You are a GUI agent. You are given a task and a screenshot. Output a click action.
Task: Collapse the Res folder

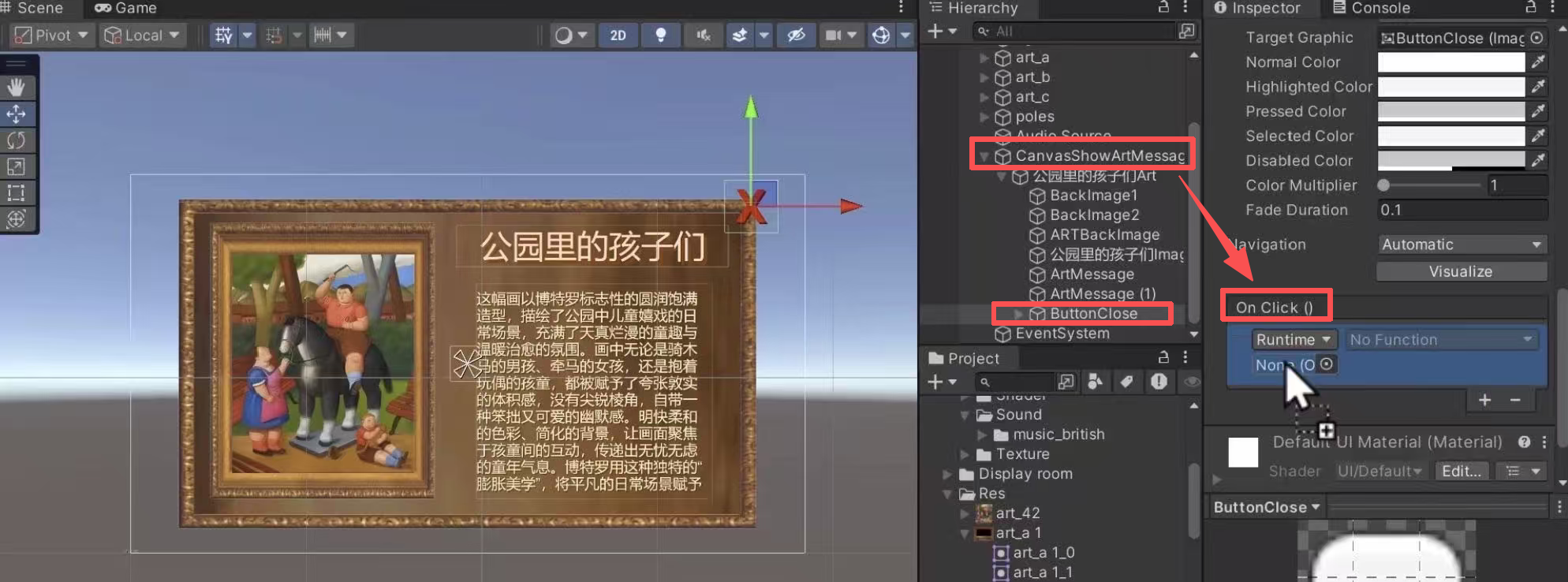tap(947, 494)
